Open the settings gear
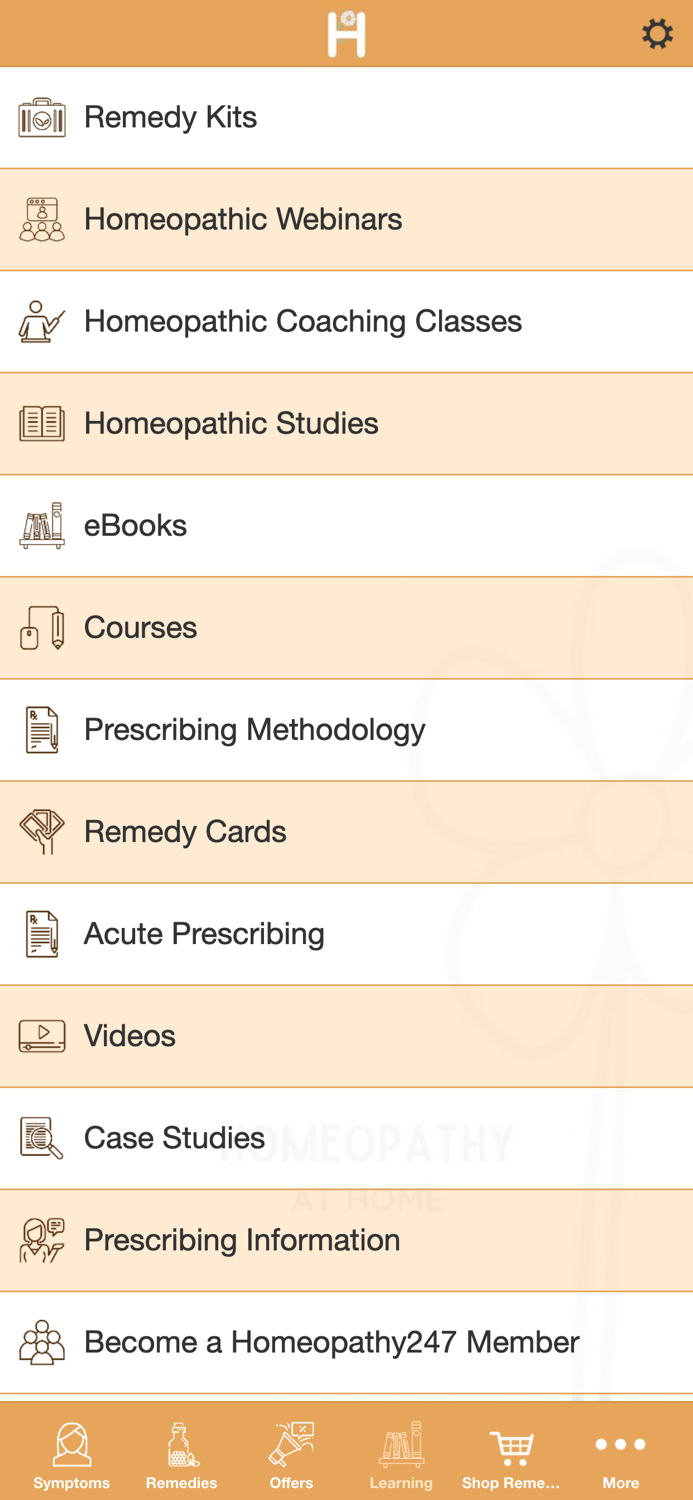Image resolution: width=693 pixels, height=1500 pixels. (657, 33)
